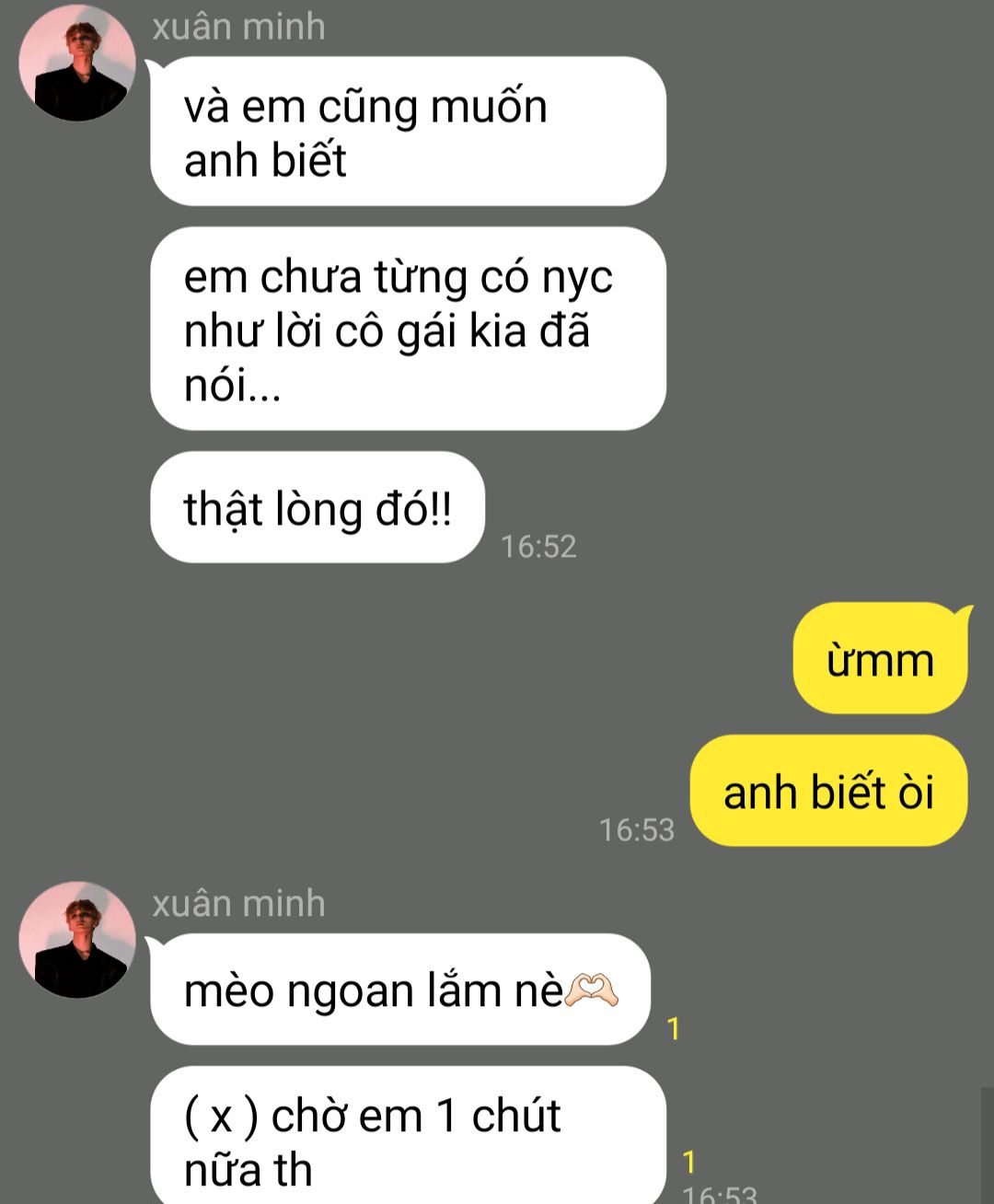The image size is (994, 1204).
Task: Select message 'và em cũng muốn anh biết'
Action: coord(408,131)
